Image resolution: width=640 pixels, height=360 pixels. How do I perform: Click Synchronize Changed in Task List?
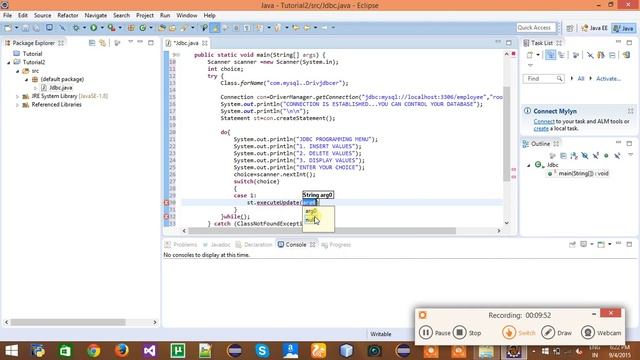[627, 55]
